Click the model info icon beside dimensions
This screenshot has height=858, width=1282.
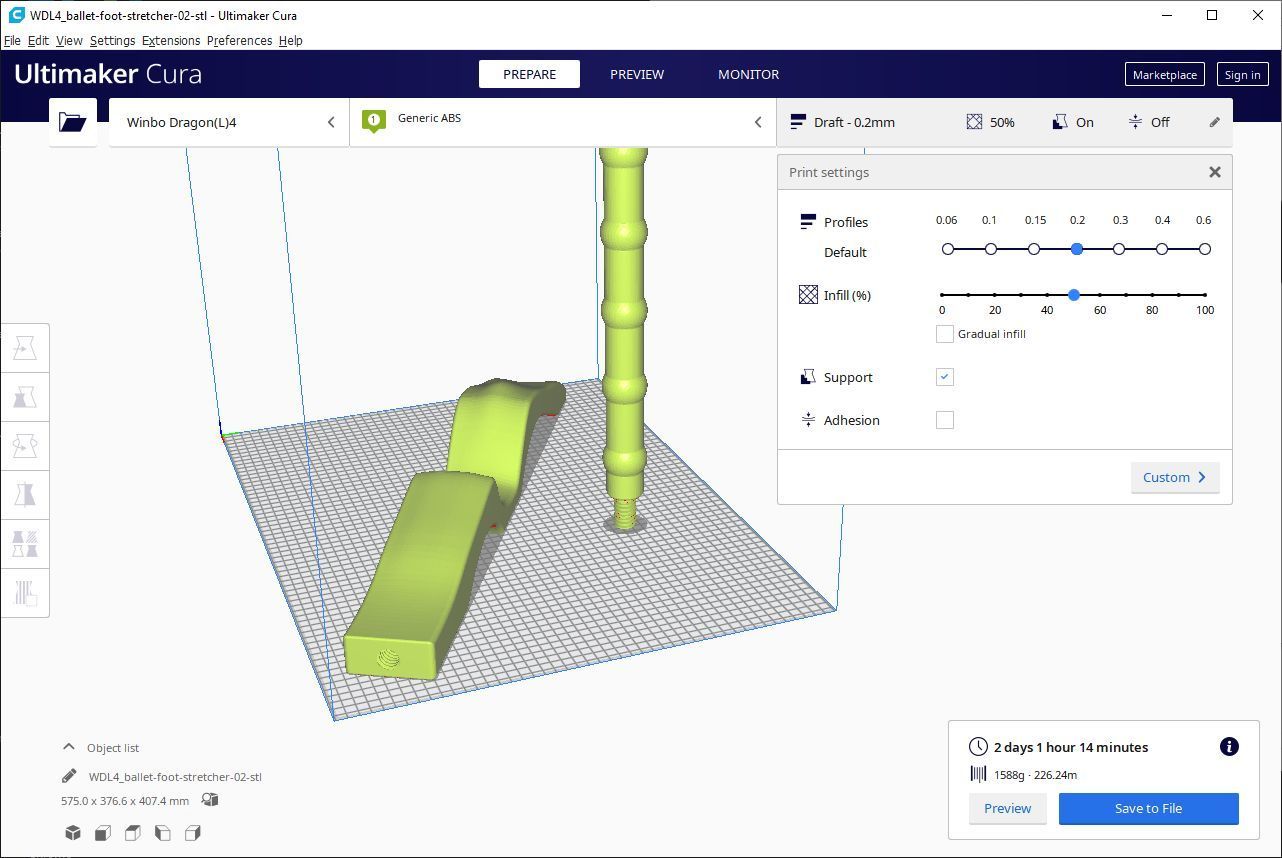pyautogui.click(x=209, y=800)
